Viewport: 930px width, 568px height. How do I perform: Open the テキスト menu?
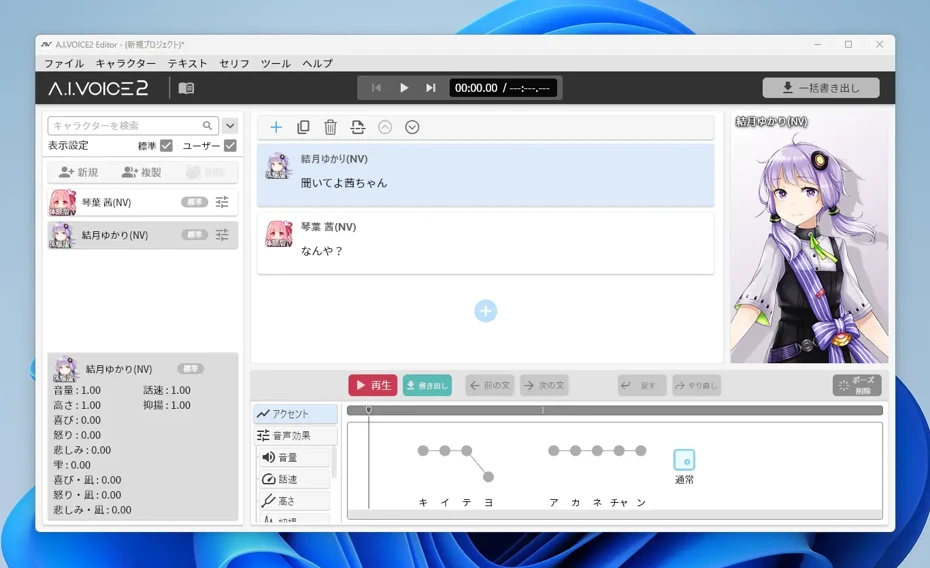tap(187, 63)
